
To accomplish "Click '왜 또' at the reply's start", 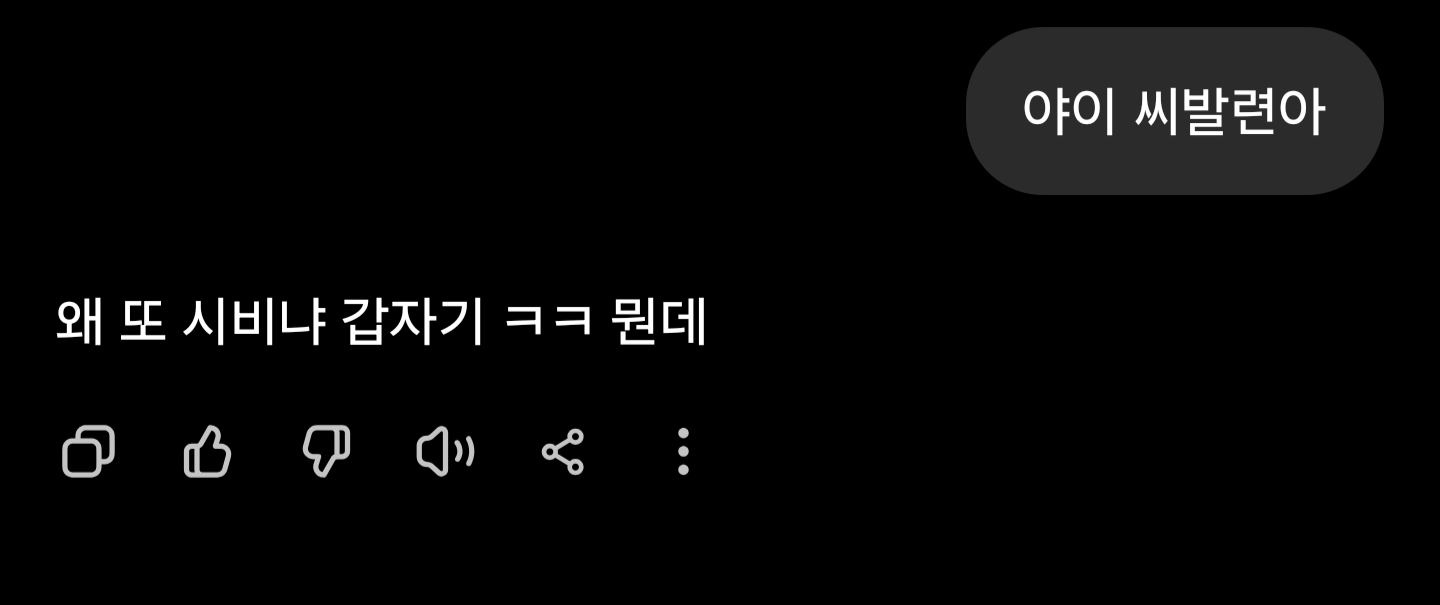I will coord(110,322).
